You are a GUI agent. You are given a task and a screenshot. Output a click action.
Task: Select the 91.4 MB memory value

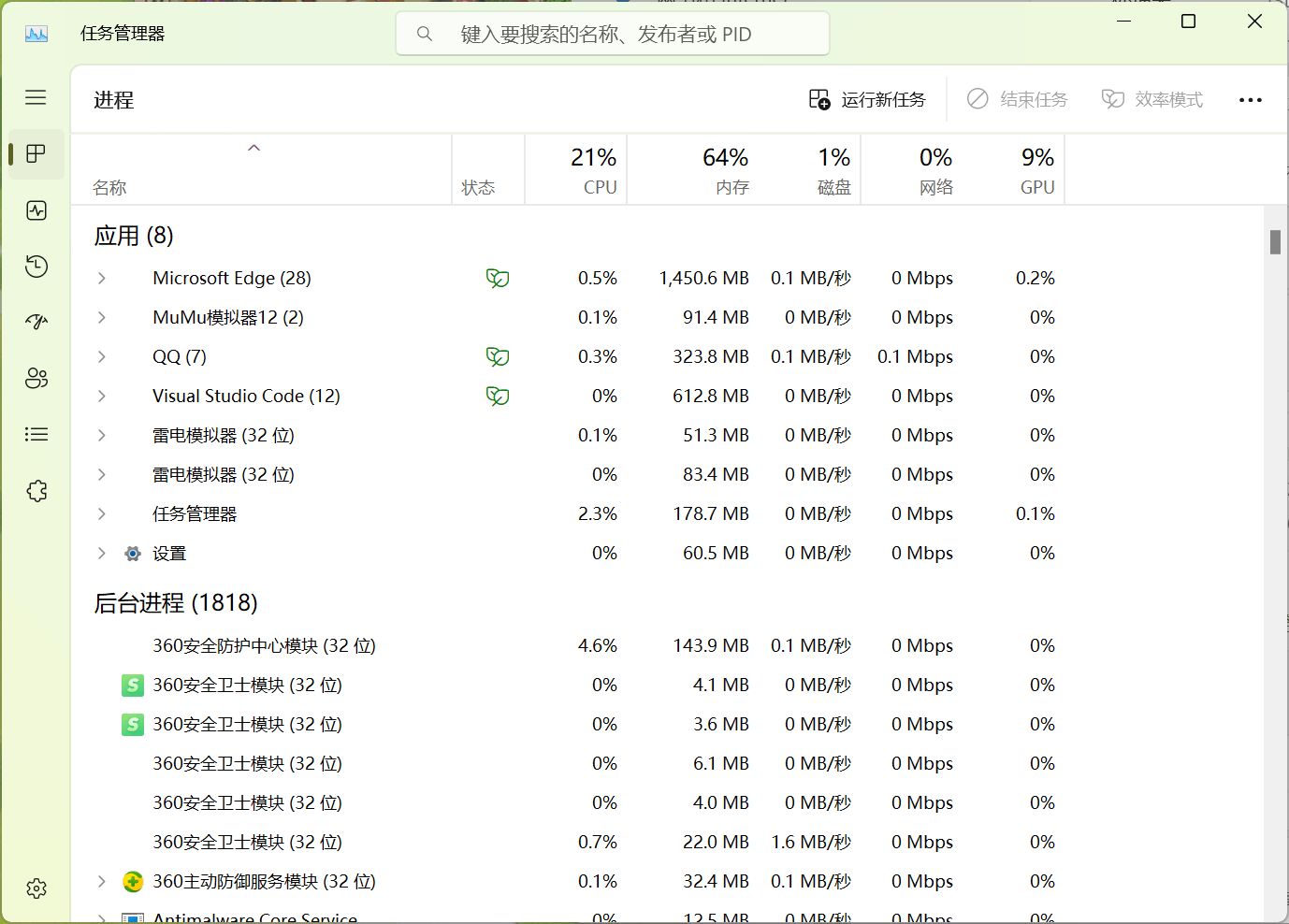716,318
